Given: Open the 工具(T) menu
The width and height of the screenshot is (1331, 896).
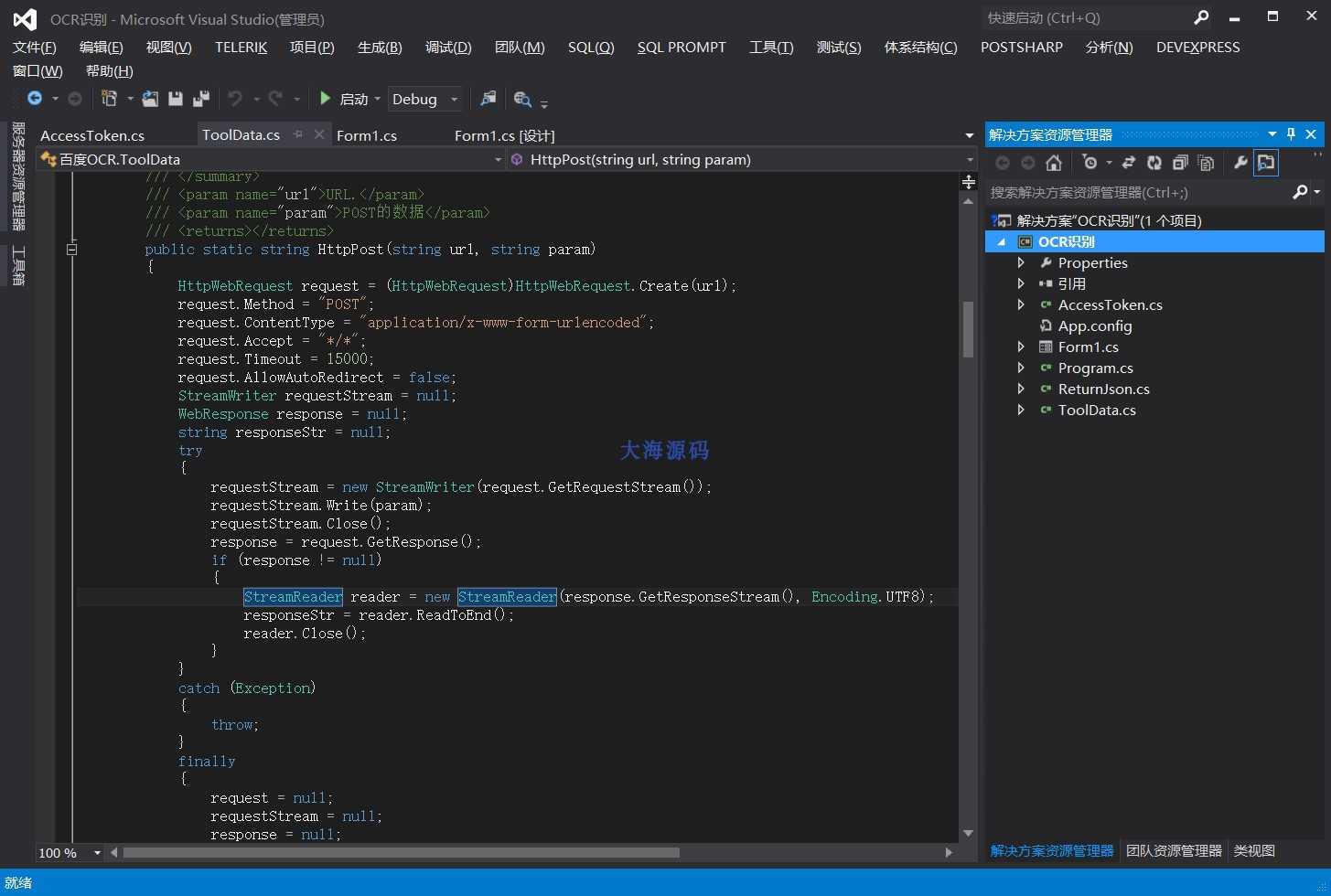Looking at the screenshot, I should click(x=771, y=48).
